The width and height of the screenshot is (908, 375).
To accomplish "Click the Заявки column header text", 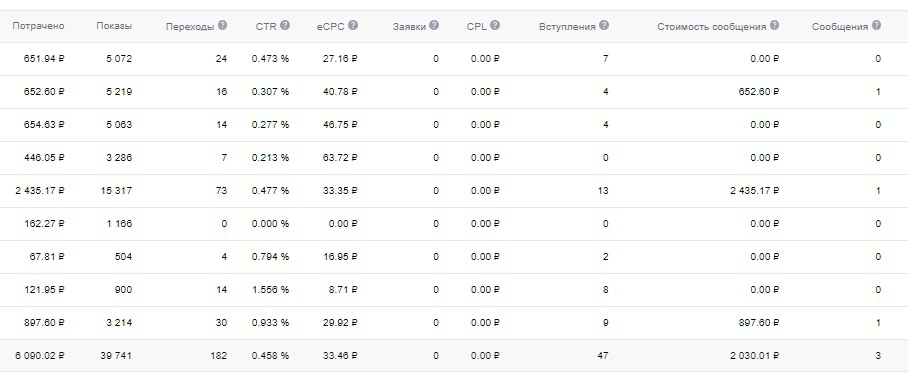I will 409,27.
